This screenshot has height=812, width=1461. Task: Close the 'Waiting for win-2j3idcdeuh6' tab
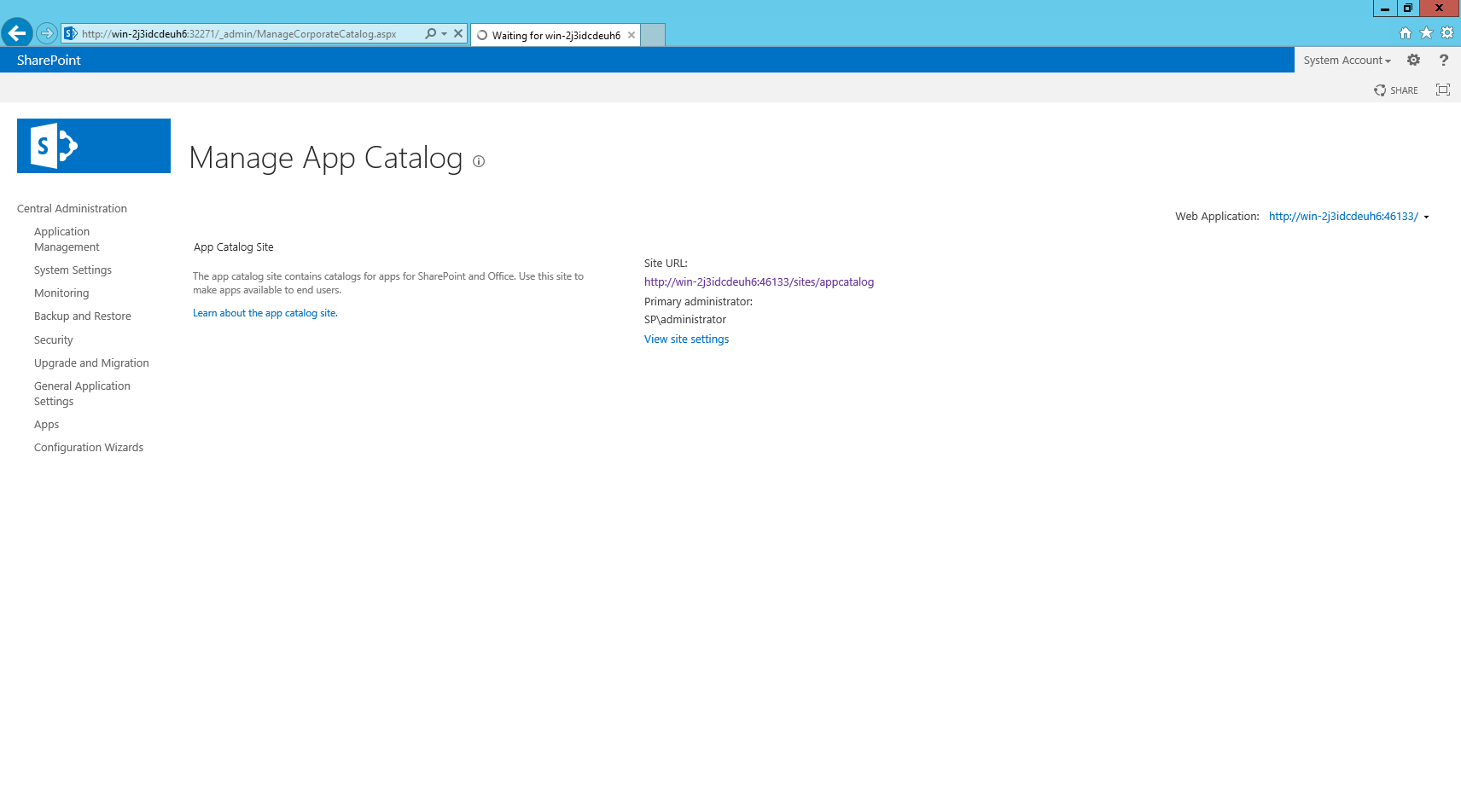pyautogui.click(x=632, y=35)
